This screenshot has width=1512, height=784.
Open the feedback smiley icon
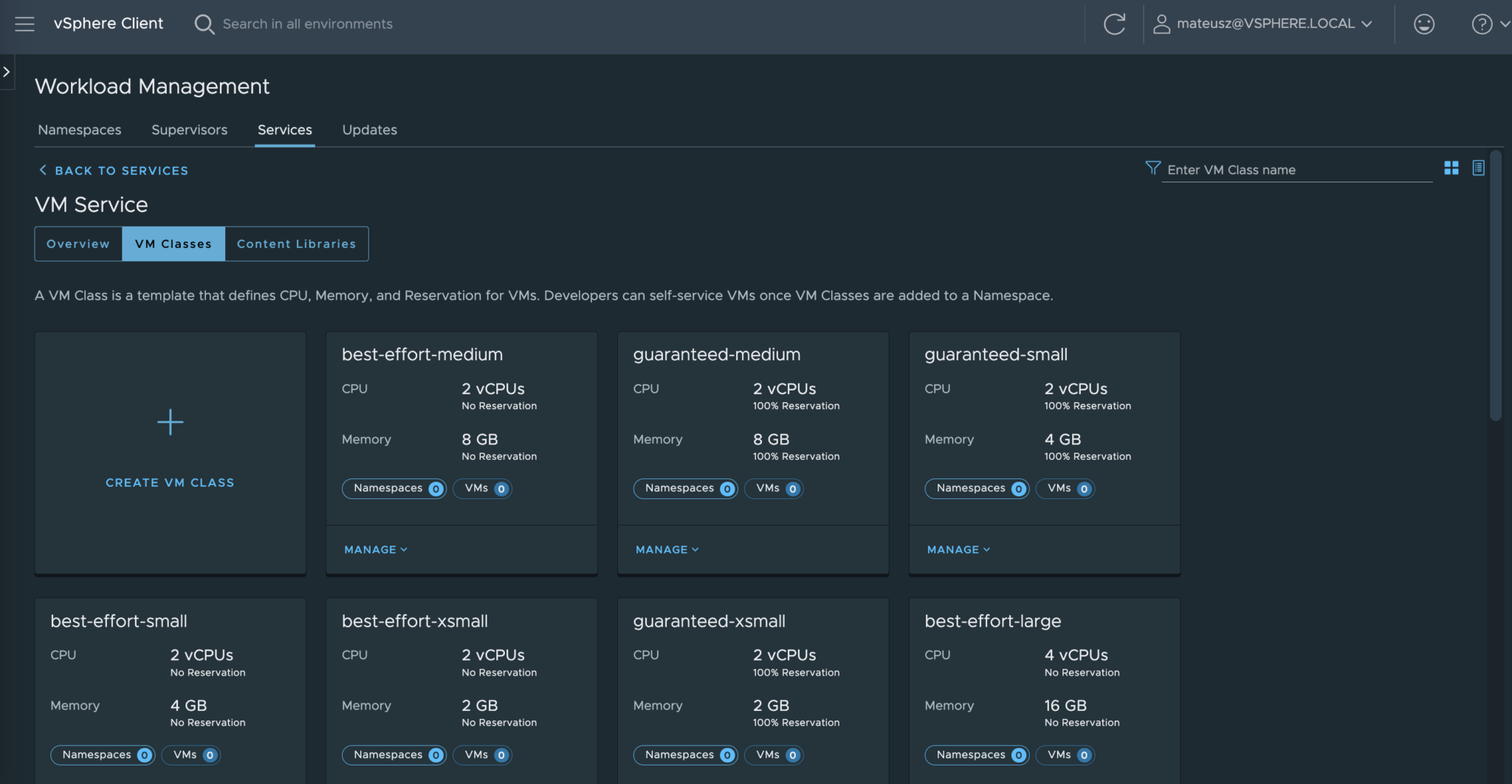pos(1423,24)
